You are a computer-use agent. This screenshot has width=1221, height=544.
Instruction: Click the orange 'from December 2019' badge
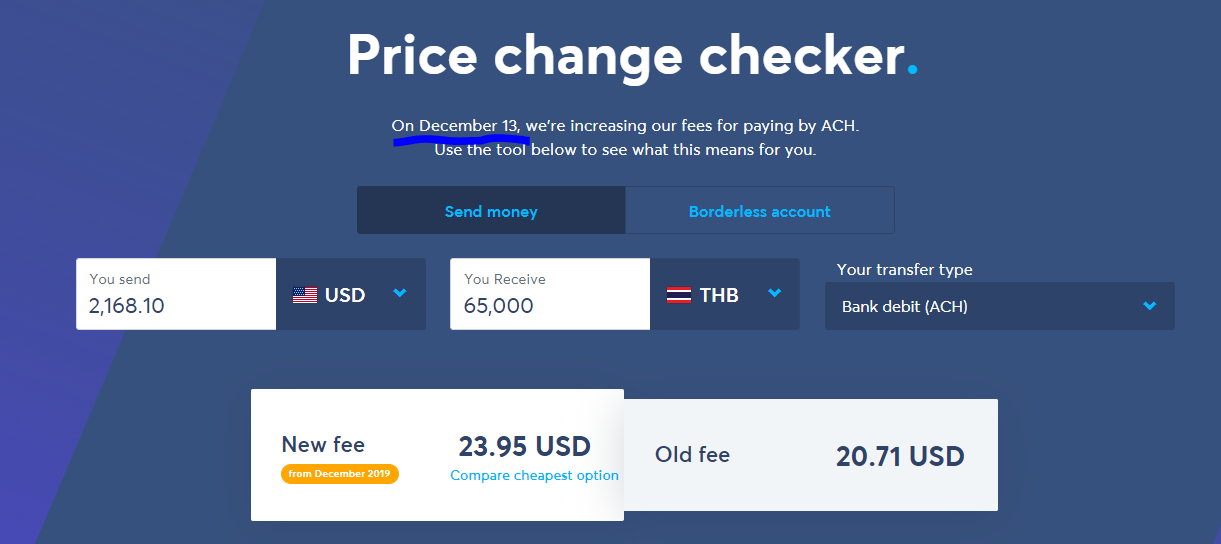[x=340, y=474]
